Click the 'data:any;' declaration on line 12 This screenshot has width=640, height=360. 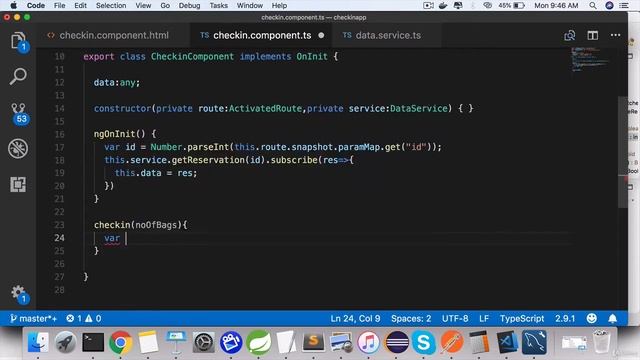click(117, 82)
